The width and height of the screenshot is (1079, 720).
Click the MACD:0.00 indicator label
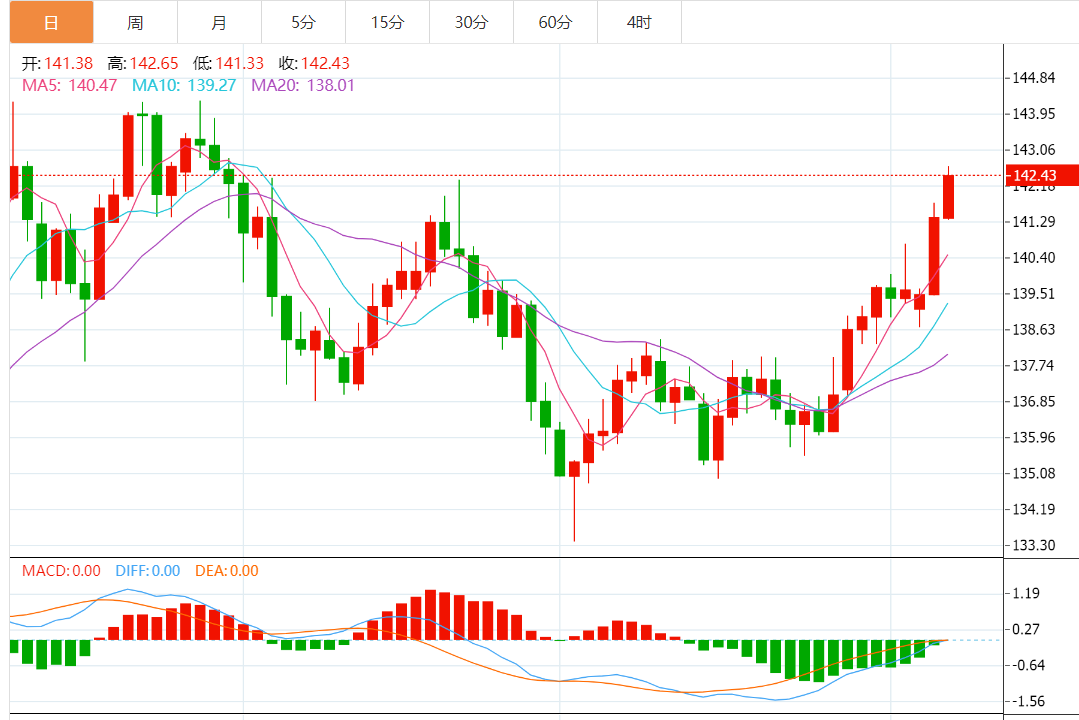(x=61, y=571)
